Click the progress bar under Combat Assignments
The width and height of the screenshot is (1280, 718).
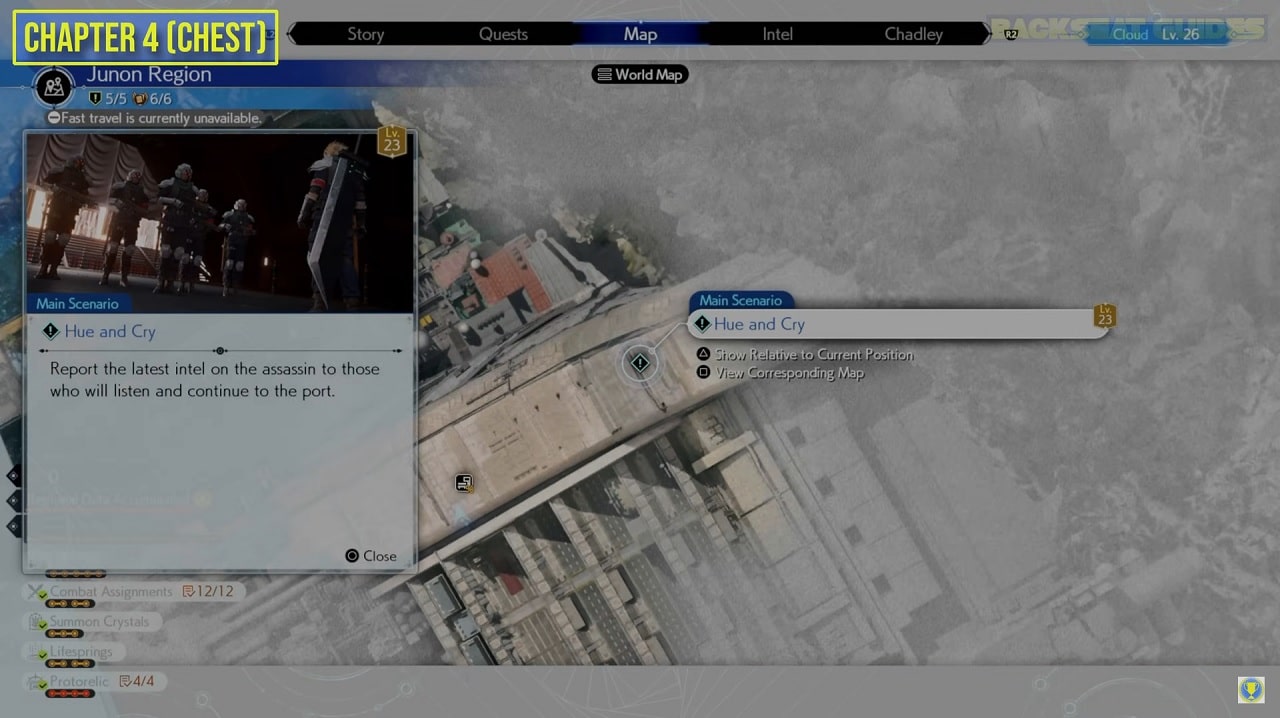coord(70,604)
